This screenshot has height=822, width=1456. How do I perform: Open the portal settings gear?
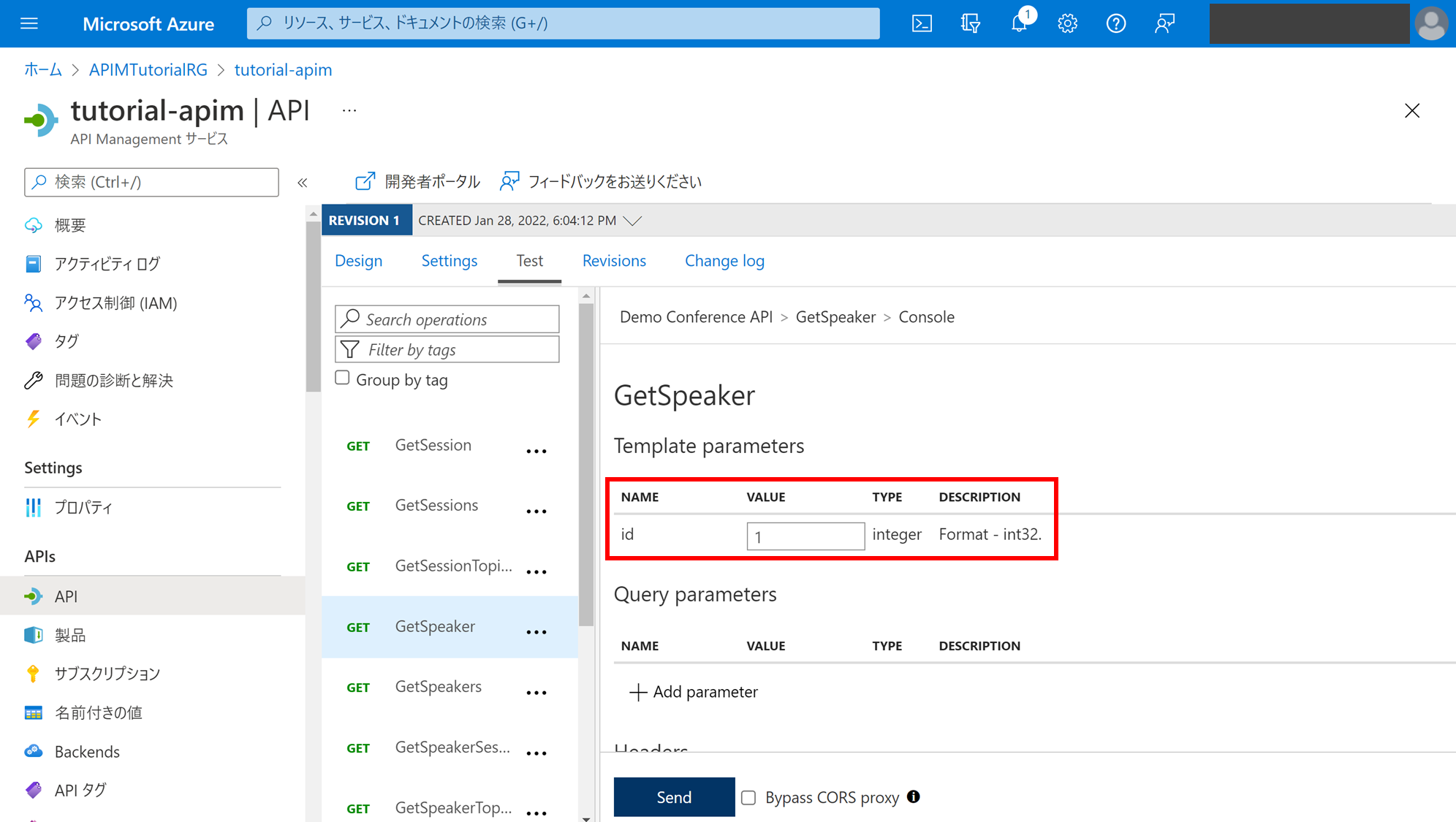1067,23
